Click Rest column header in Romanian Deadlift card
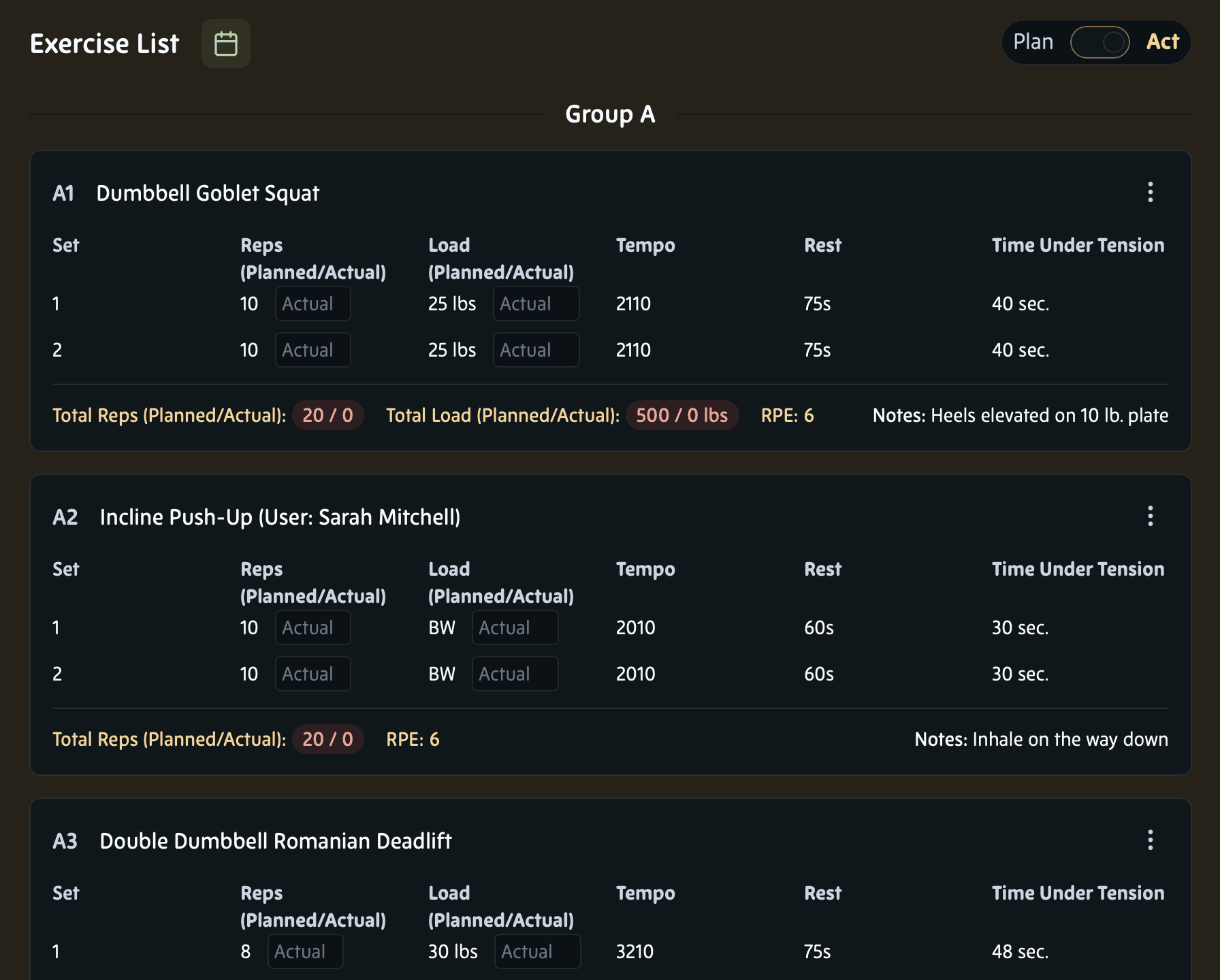The width and height of the screenshot is (1220, 980). pos(822,893)
